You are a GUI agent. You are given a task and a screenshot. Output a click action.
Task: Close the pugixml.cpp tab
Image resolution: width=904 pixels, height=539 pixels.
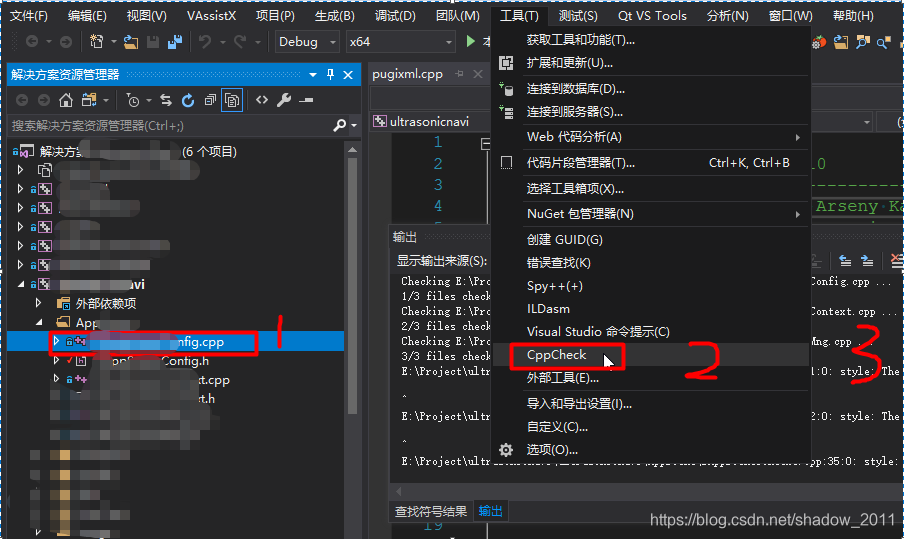(x=478, y=74)
